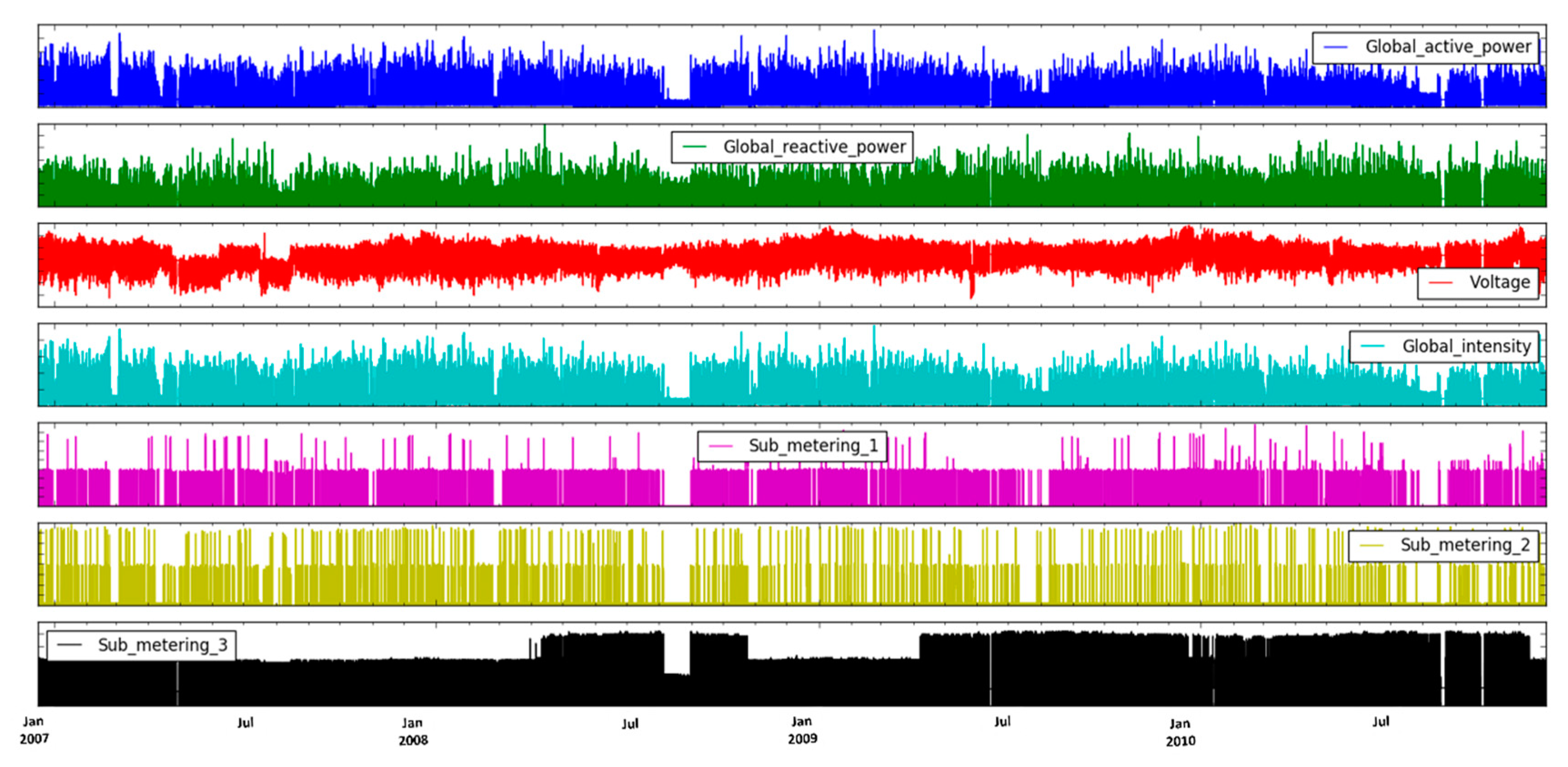Click the black Sub_metering_3 legend line
The width and height of the screenshot is (1568, 767).
[x=70, y=645]
